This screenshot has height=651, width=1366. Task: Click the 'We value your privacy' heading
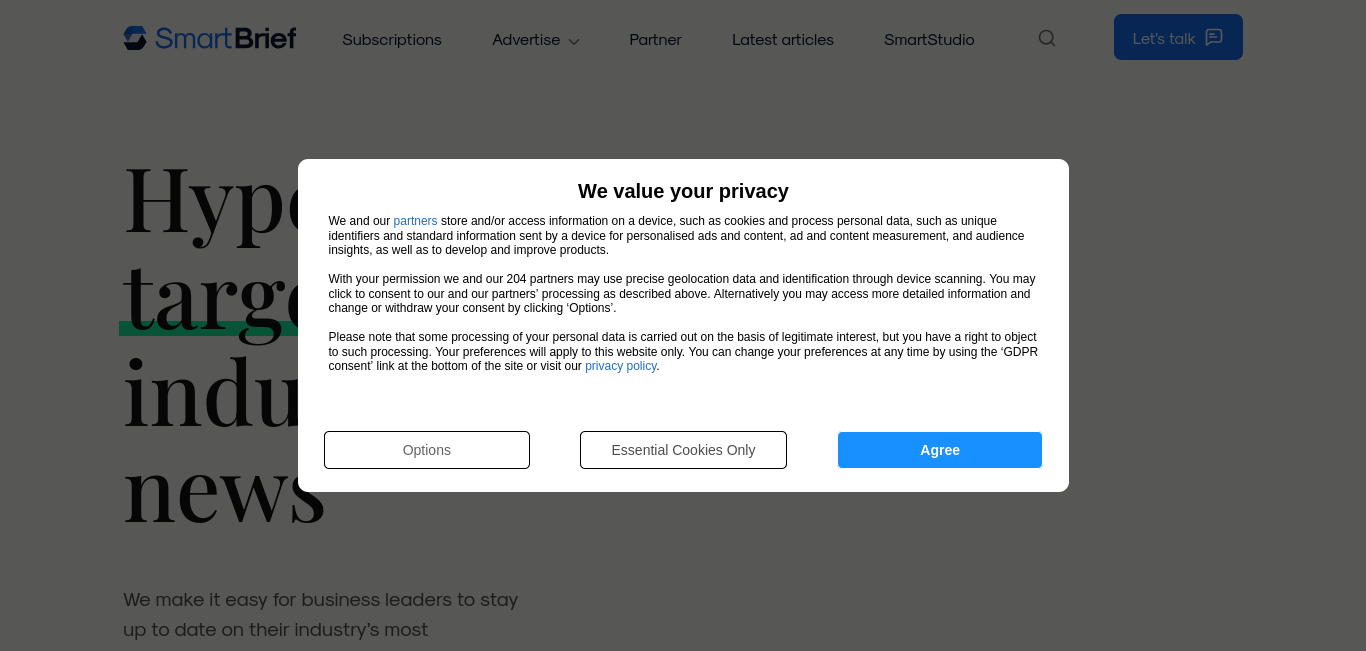point(683,191)
